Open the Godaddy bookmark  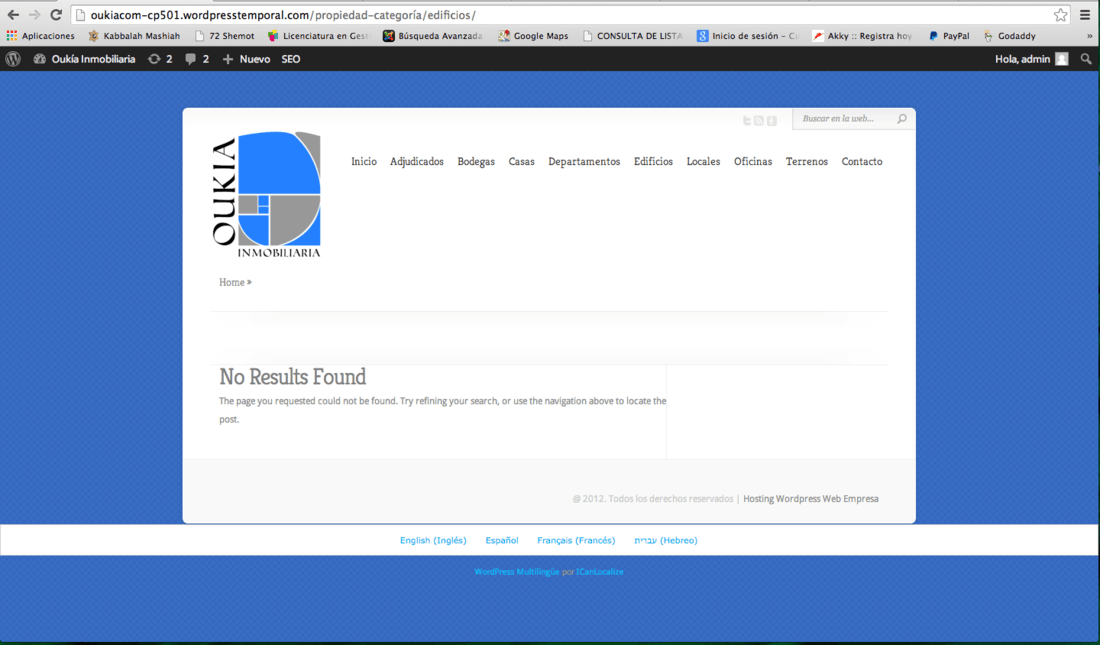tap(1009, 36)
